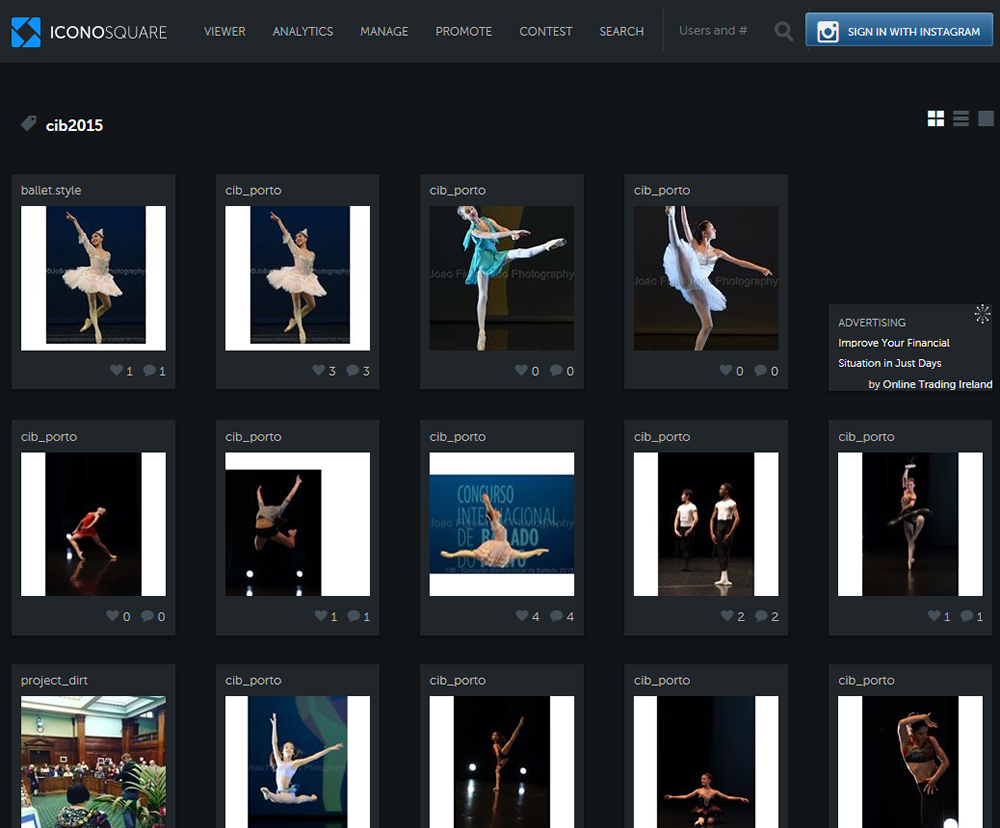Click the Iconosquare logo icon
This screenshot has height=828, width=1000.
pos(26,32)
